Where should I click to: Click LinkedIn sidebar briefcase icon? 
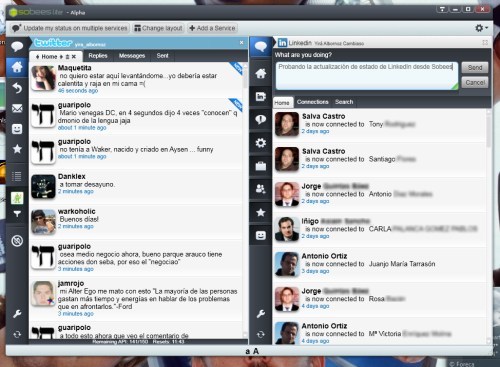[x=261, y=166]
